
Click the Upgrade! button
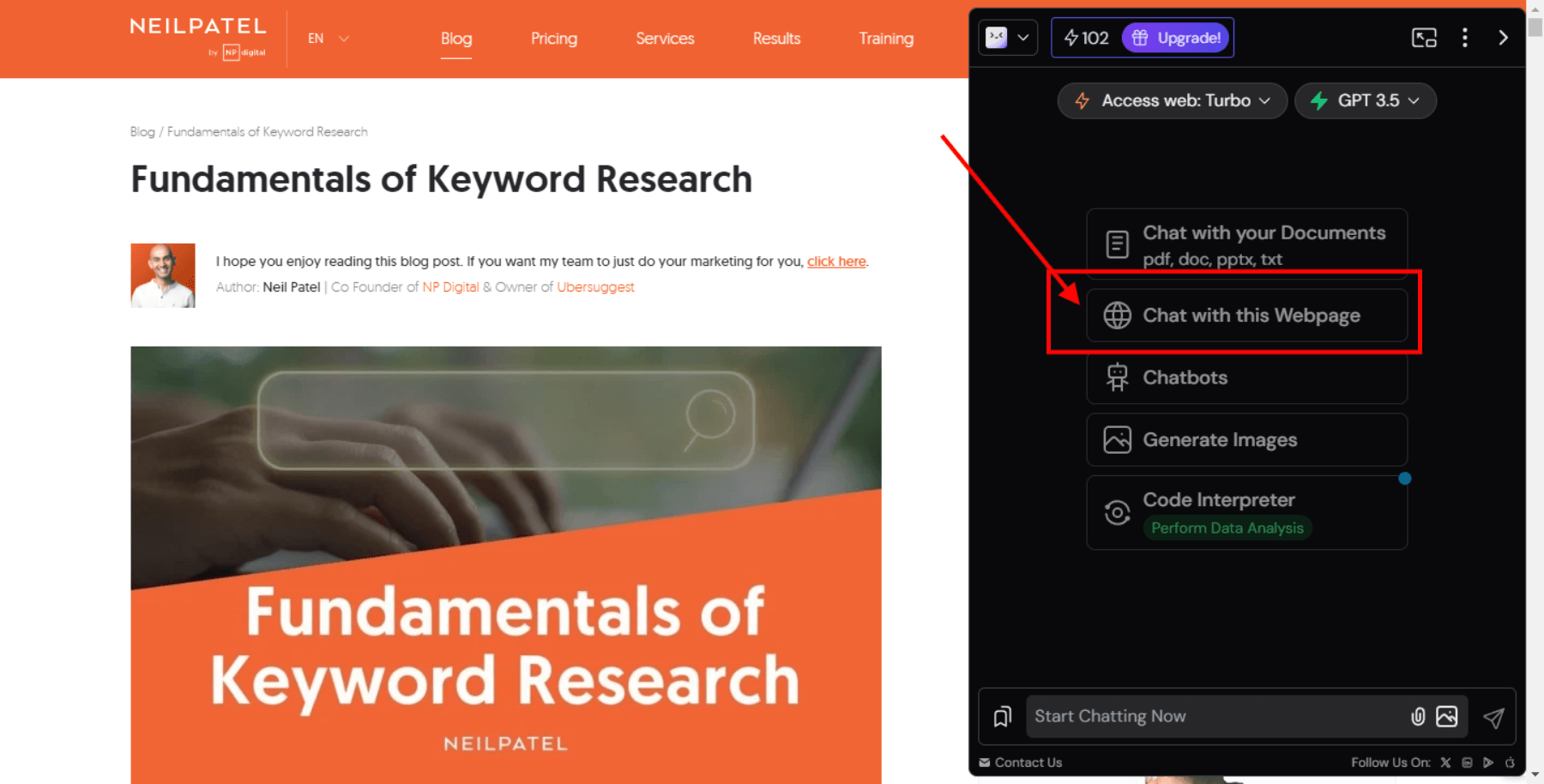1176,38
